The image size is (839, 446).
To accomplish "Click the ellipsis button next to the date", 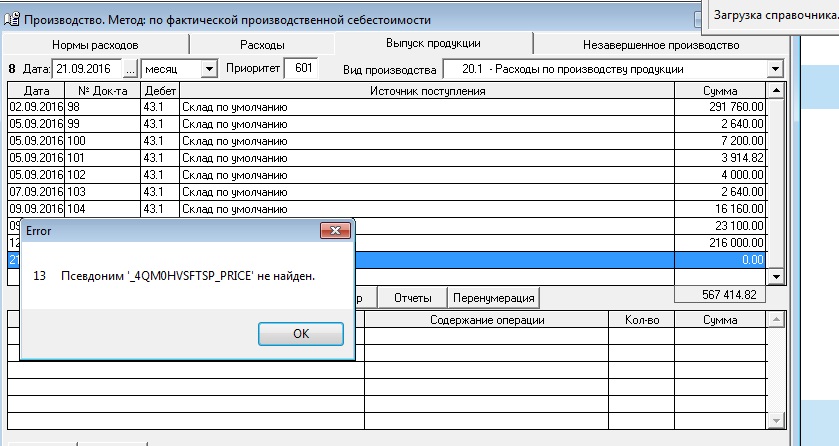I will point(130,69).
